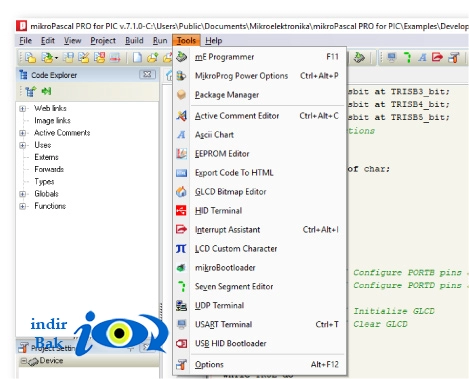This screenshot has width=469, height=379.
Task: Expand the Globals tree node
Action: click(22, 194)
